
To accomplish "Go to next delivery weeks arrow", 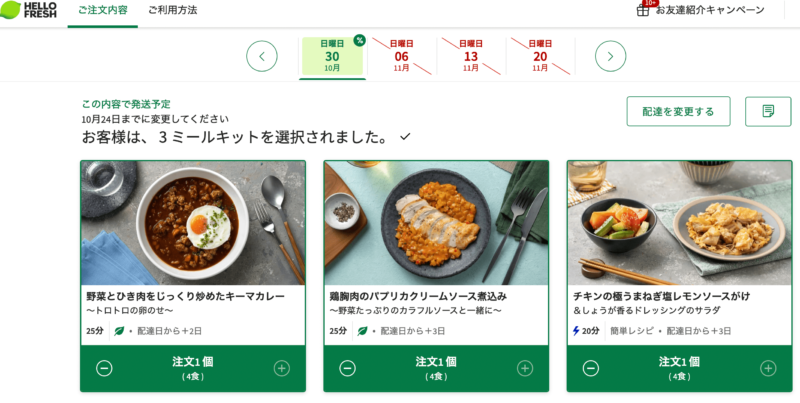I will (610, 56).
